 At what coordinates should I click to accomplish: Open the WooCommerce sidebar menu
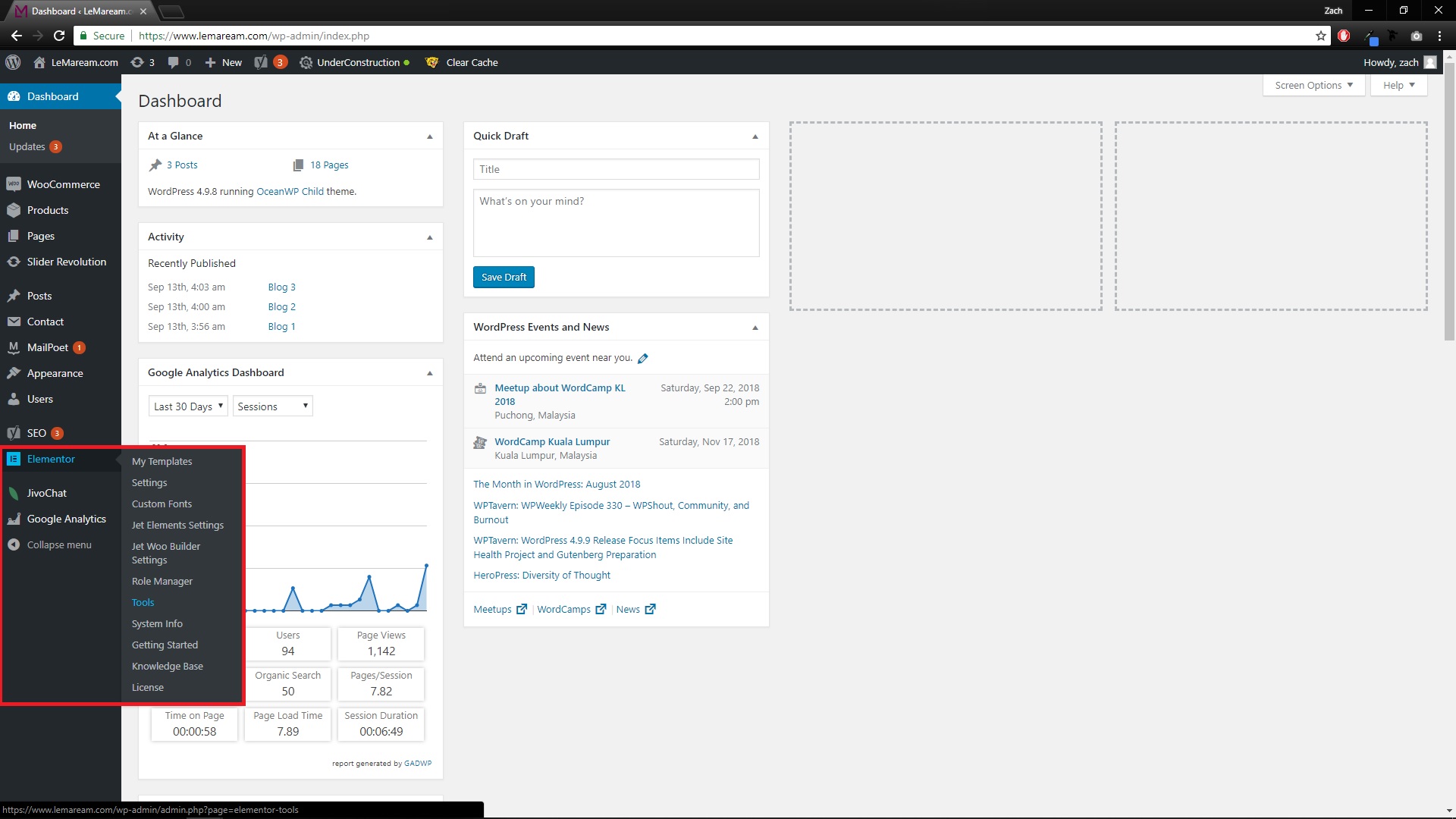(61, 184)
